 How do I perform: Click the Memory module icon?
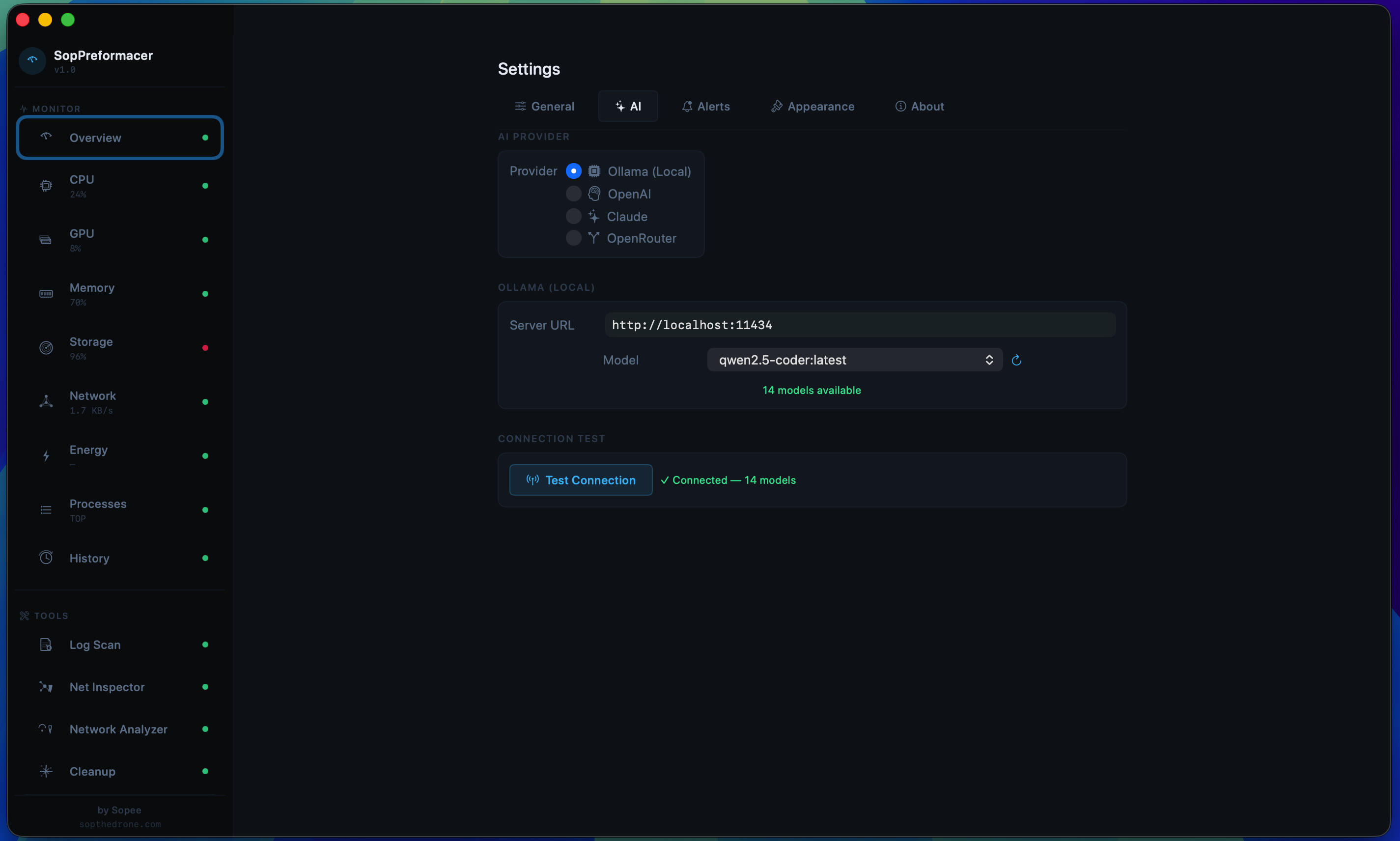pyautogui.click(x=46, y=294)
